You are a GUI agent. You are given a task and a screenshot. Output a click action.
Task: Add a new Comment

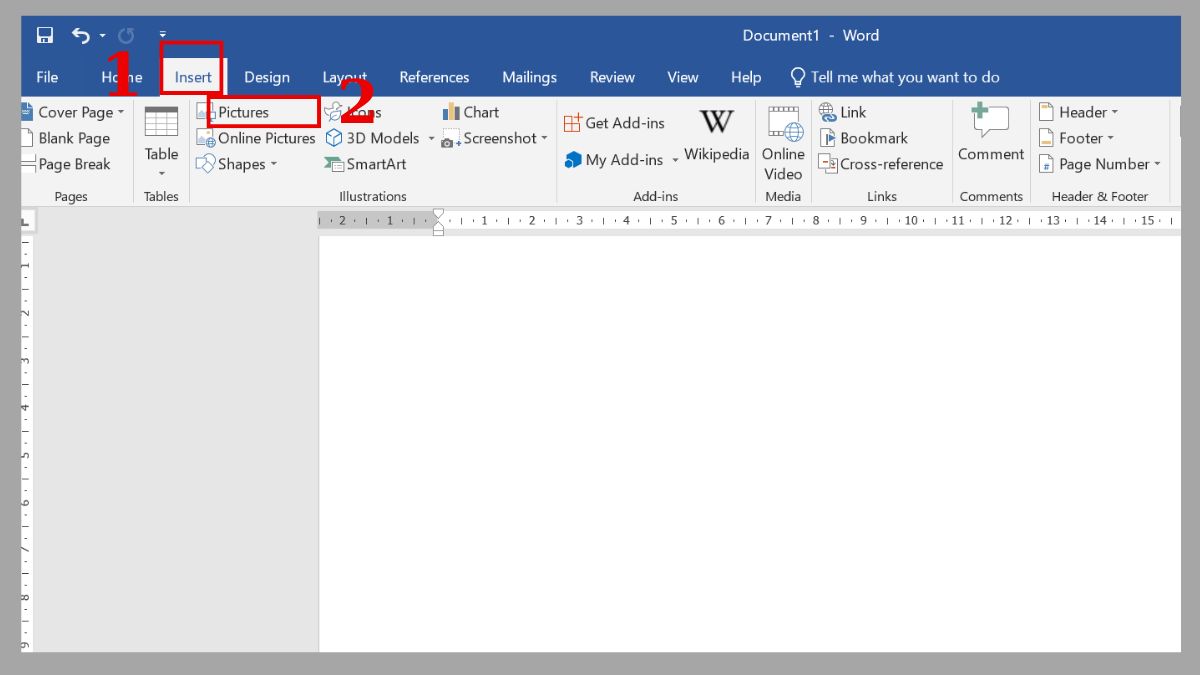tap(990, 134)
